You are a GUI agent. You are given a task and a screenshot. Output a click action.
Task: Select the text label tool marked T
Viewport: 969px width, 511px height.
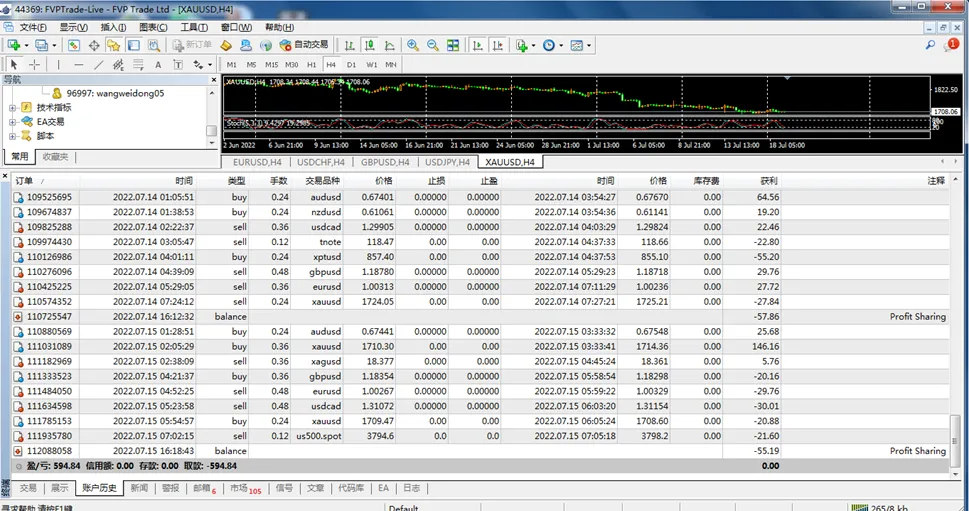tap(178, 64)
